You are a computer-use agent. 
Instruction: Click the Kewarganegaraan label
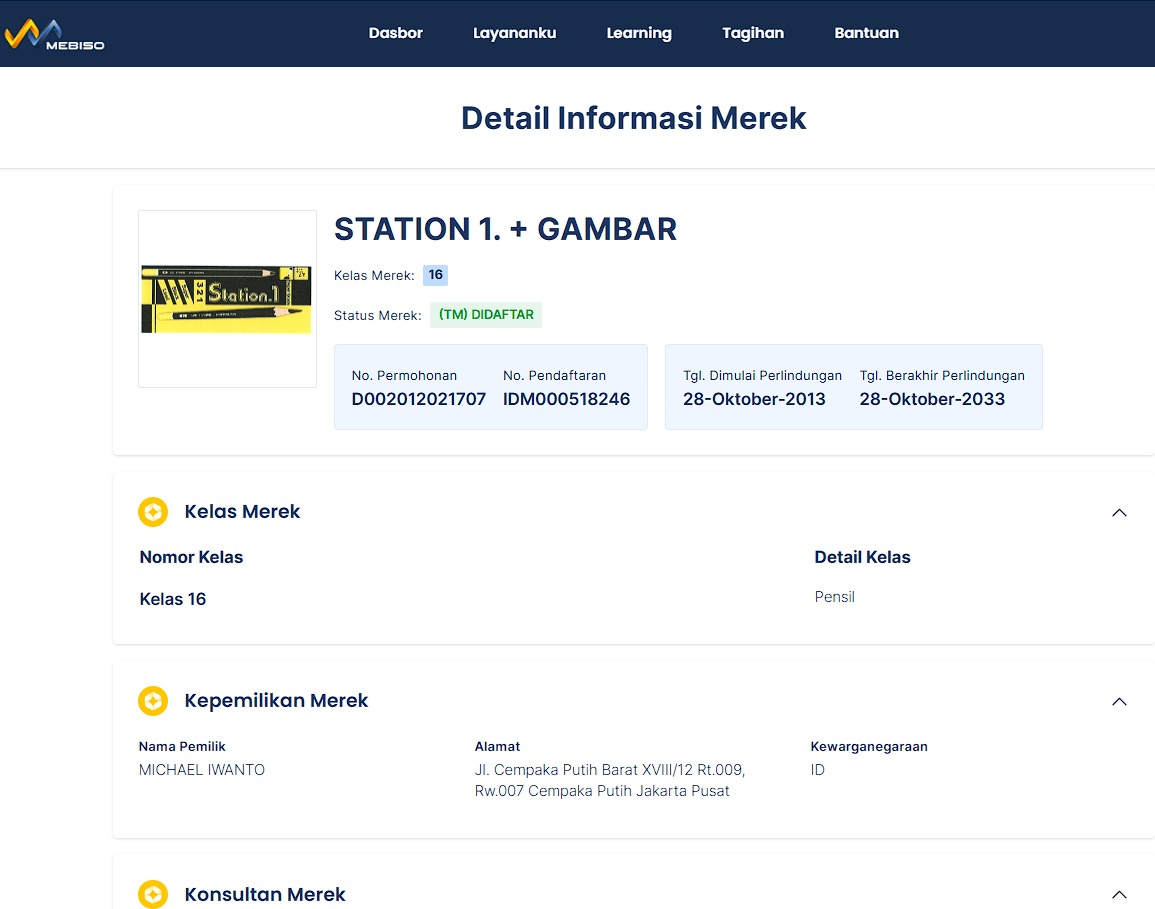click(869, 746)
